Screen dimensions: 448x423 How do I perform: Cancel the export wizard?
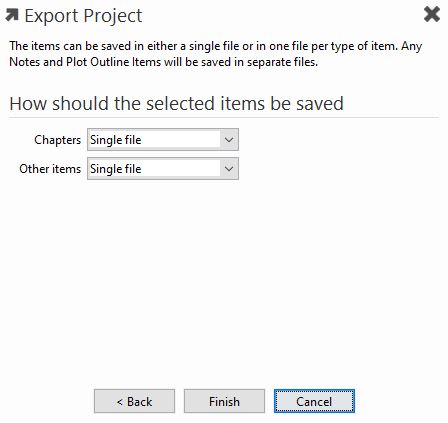pyautogui.click(x=314, y=401)
